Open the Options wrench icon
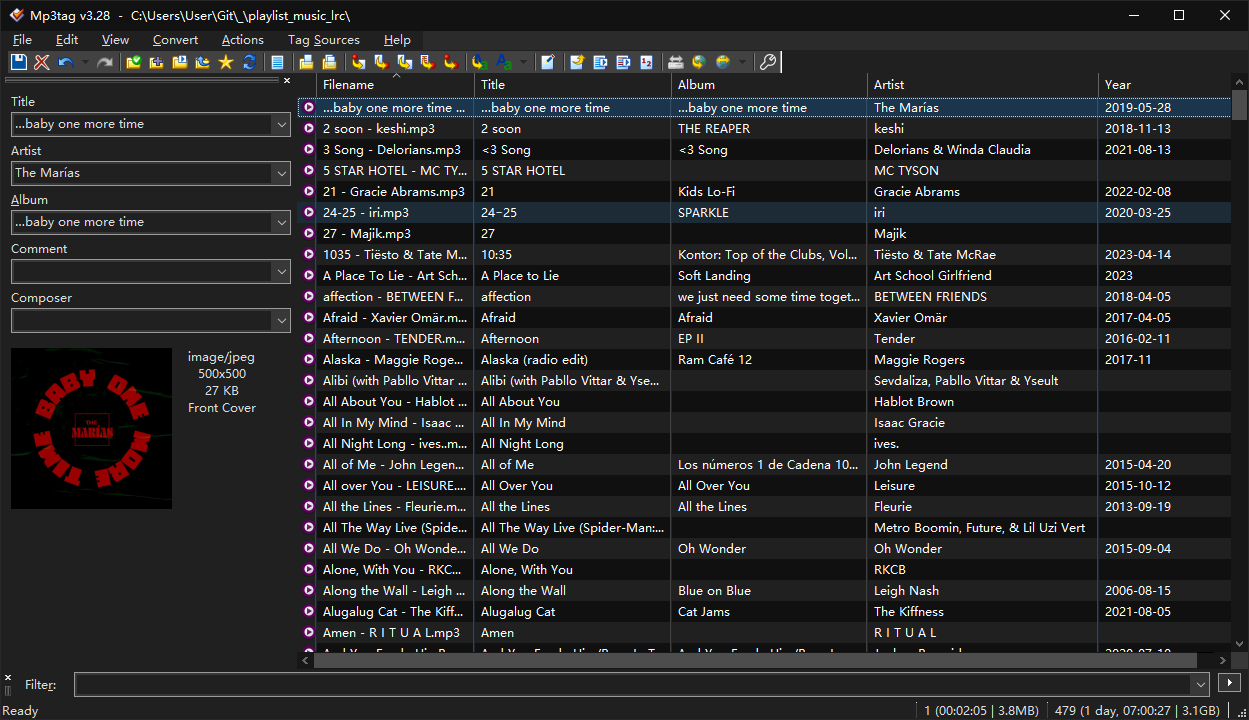The width and height of the screenshot is (1249, 720). click(x=767, y=62)
